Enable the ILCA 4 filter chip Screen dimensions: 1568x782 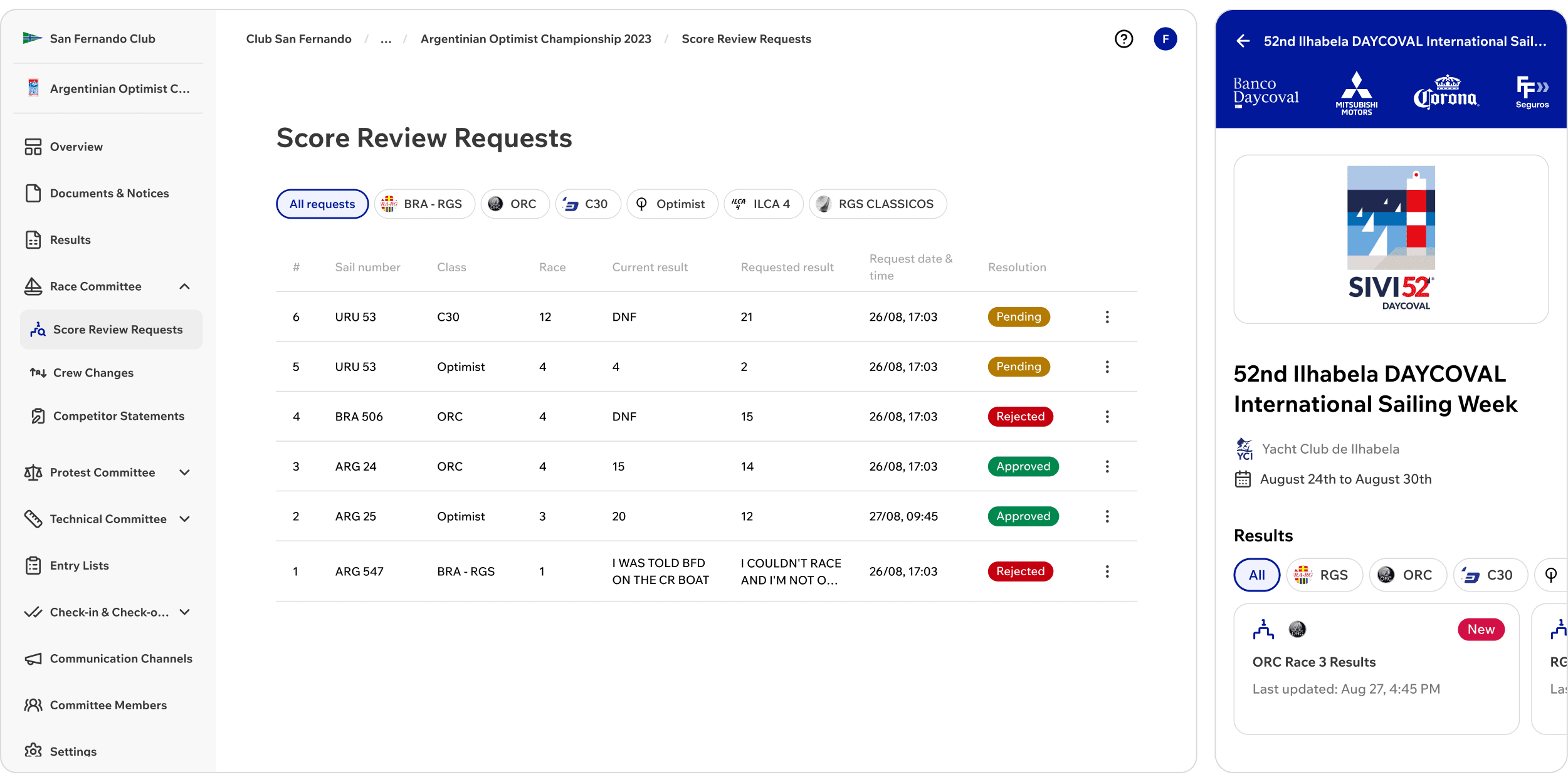pyautogui.click(x=763, y=204)
